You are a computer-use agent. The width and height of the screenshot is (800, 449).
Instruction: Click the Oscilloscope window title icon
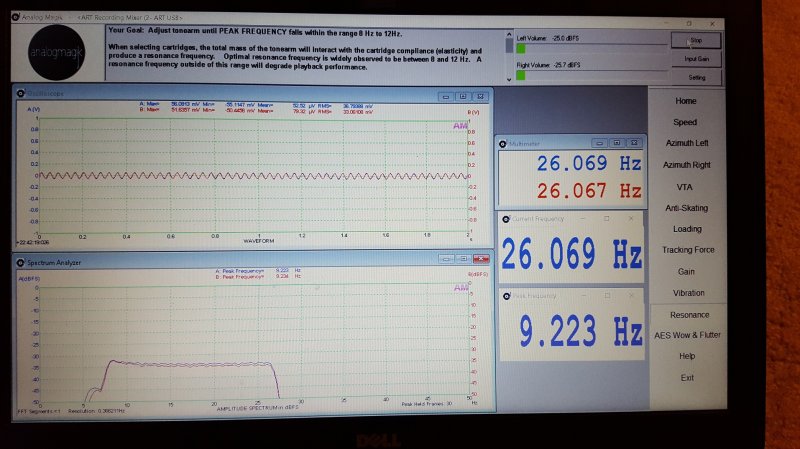coord(20,93)
